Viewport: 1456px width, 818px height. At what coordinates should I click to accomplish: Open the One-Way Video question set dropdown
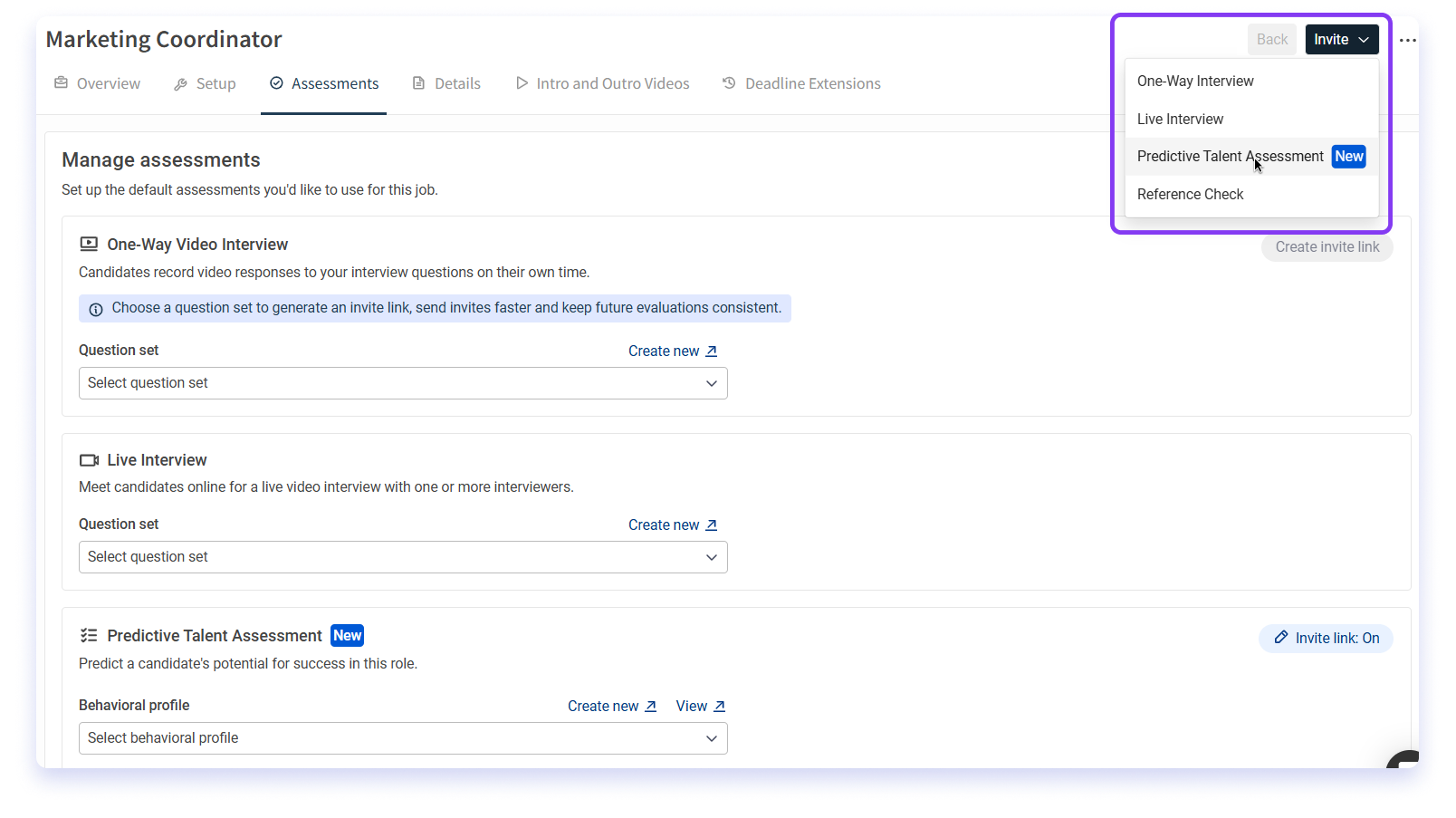click(x=403, y=383)
